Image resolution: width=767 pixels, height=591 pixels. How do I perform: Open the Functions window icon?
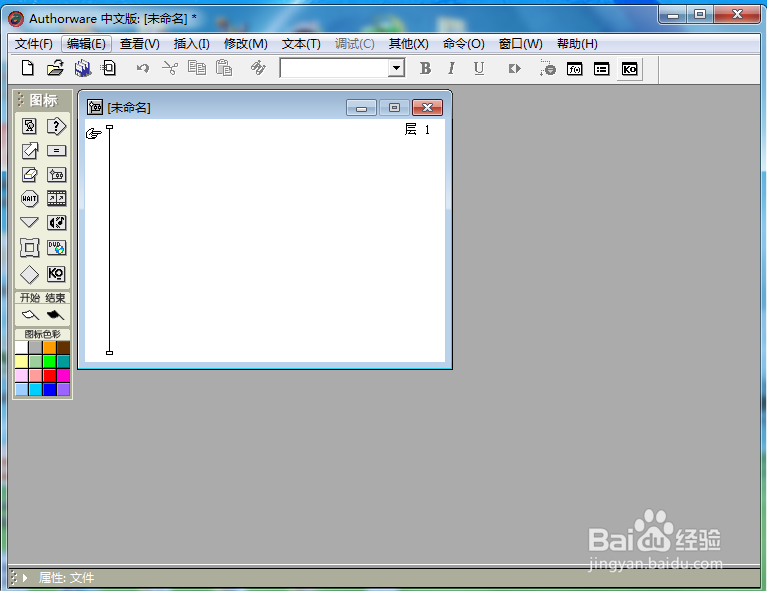(x=574, y=69)
